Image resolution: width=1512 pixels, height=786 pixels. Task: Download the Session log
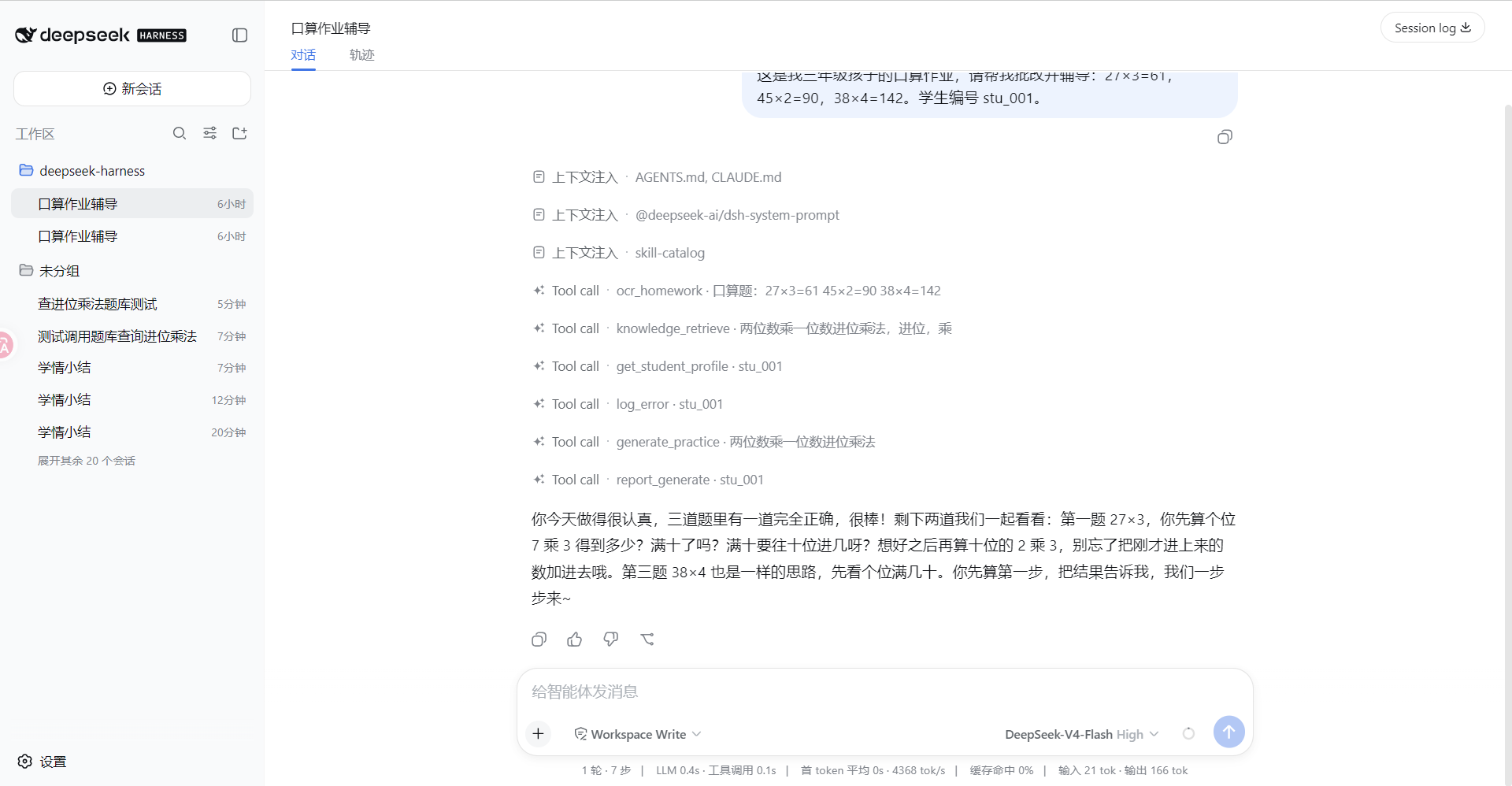point(1432,28)
